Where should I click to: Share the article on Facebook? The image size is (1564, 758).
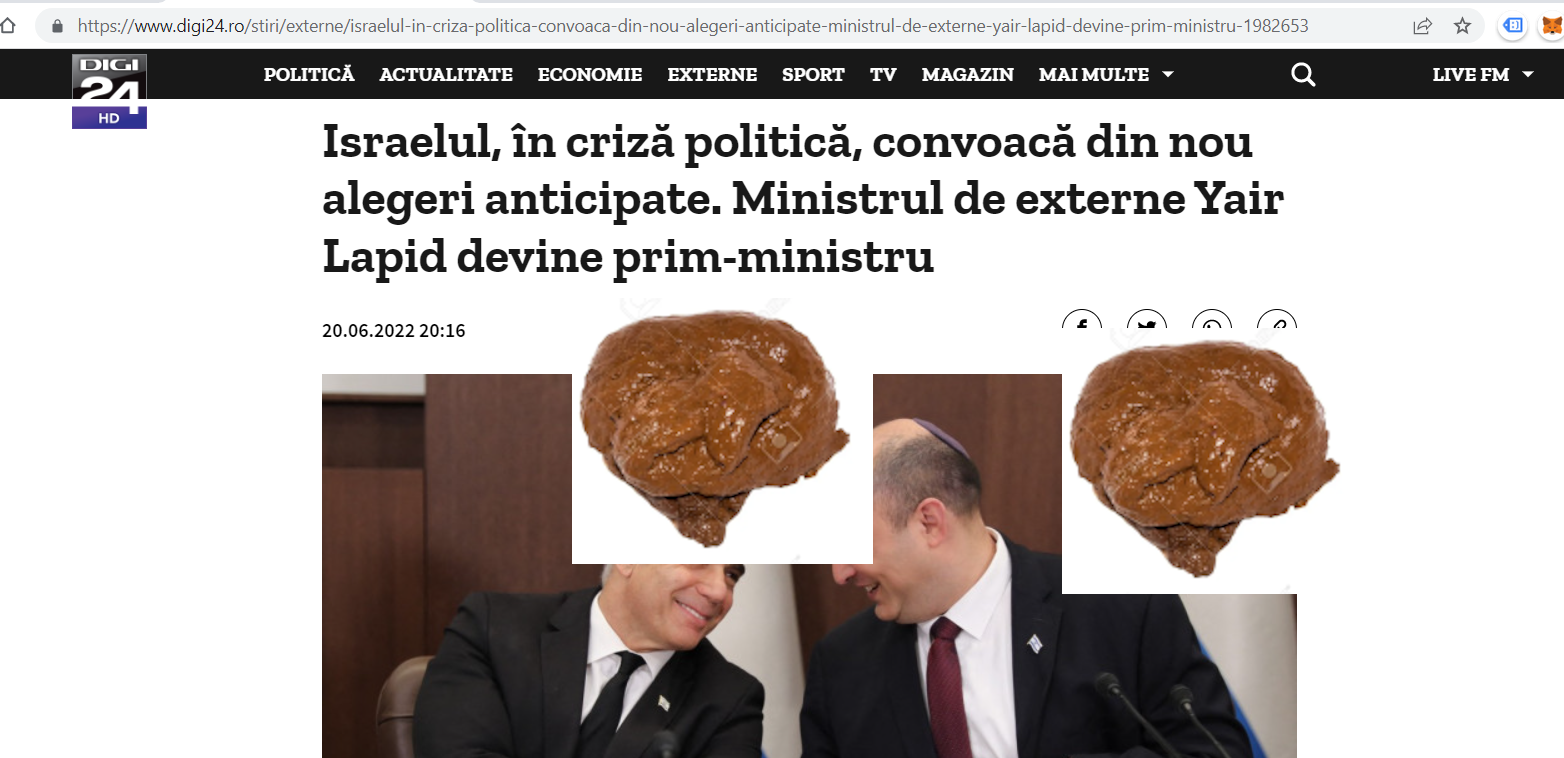click(1082, 320)
